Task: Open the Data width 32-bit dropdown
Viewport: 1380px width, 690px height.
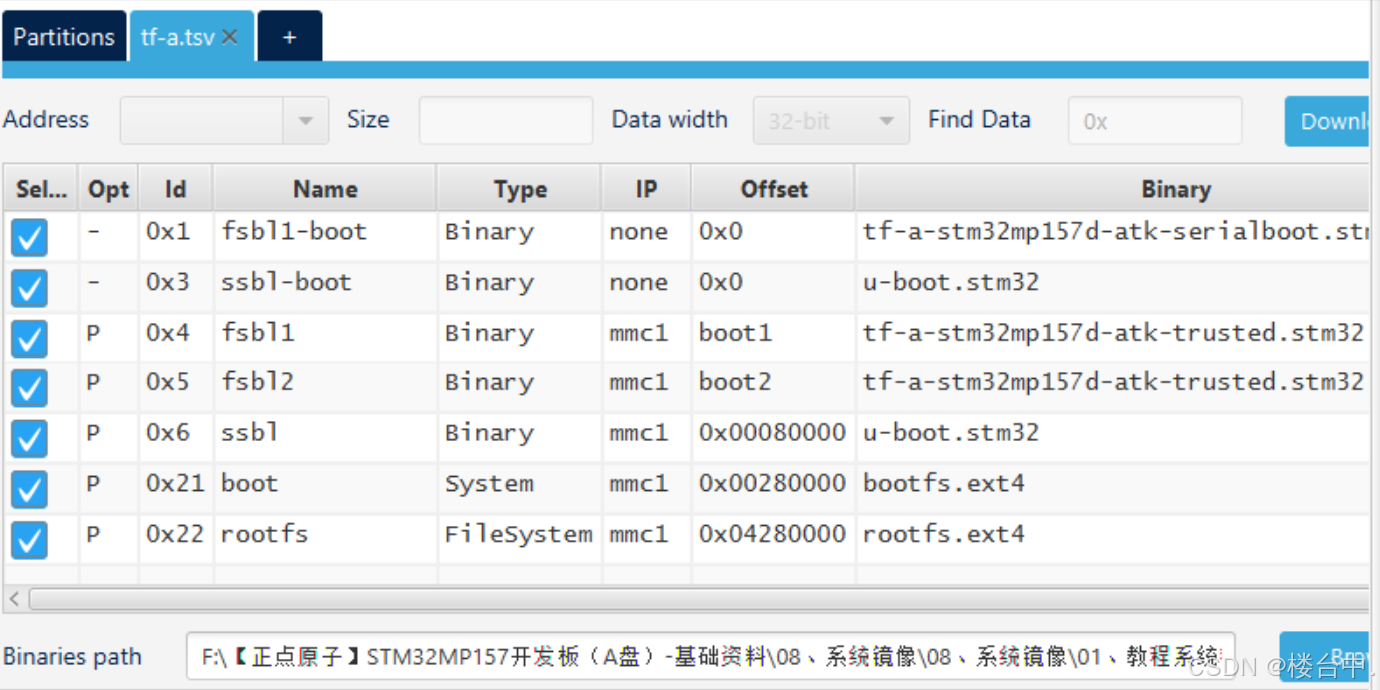Action: (831, 121)
